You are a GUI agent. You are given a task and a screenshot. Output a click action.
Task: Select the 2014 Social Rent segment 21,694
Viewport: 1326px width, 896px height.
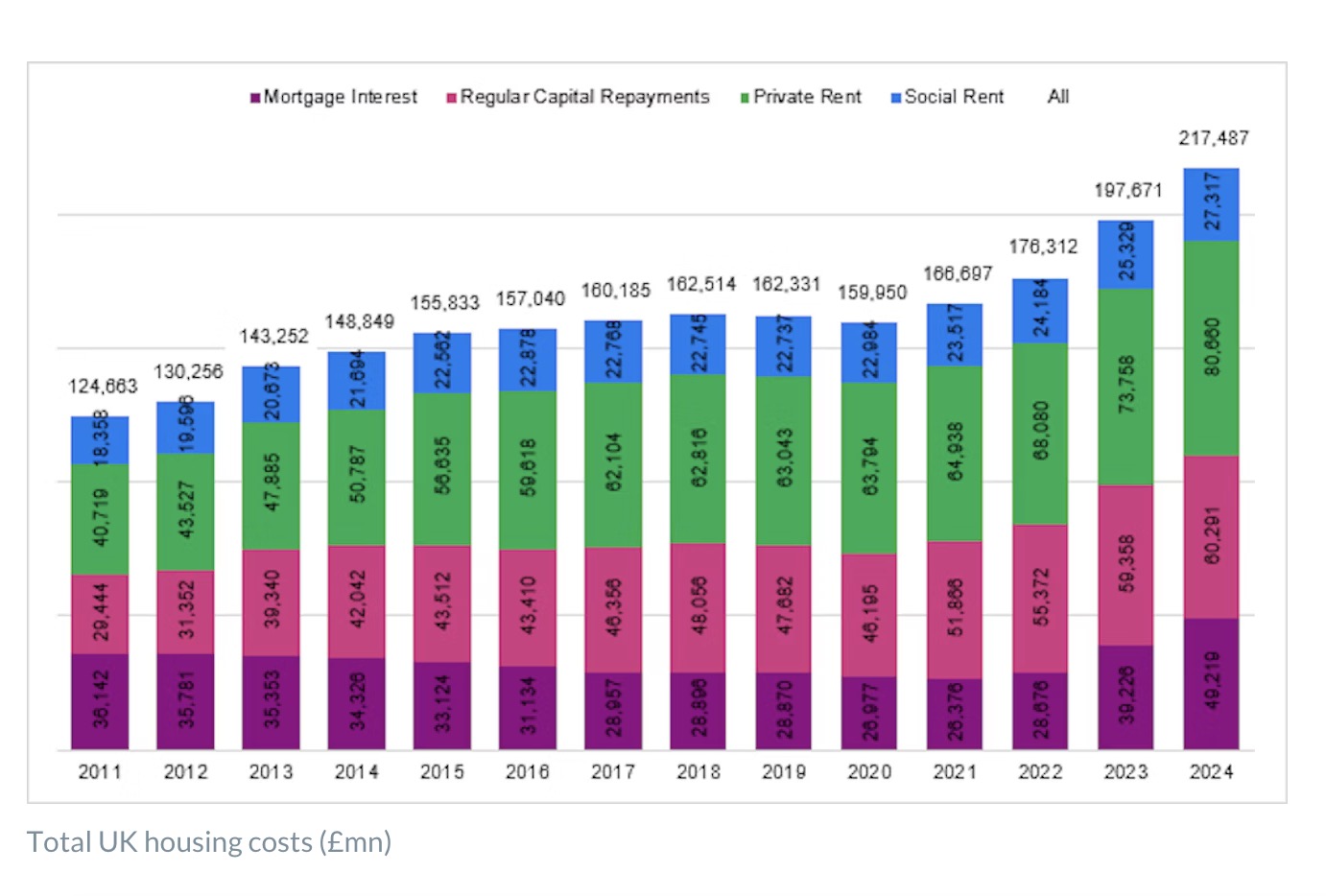tap(356, 380)
